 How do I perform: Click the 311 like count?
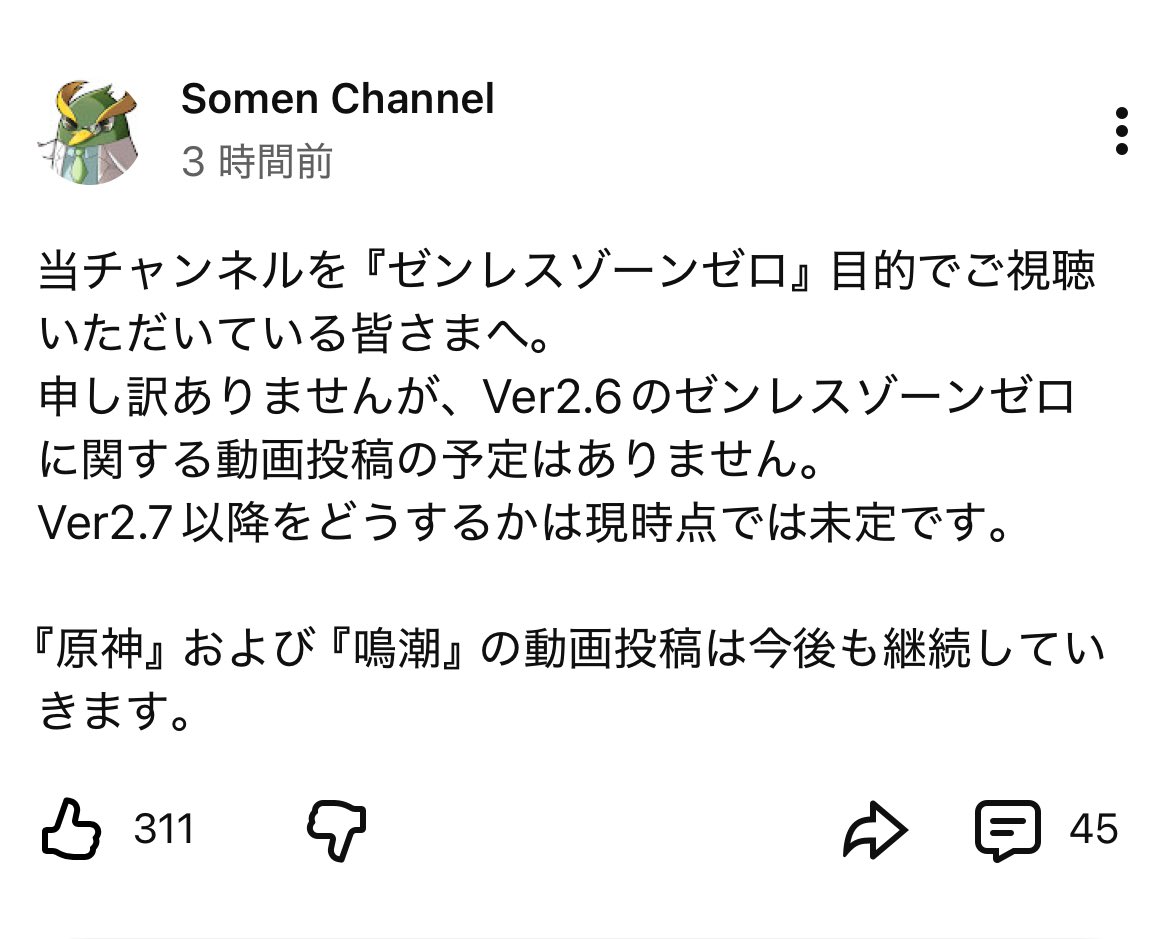[x=164, y=829]
